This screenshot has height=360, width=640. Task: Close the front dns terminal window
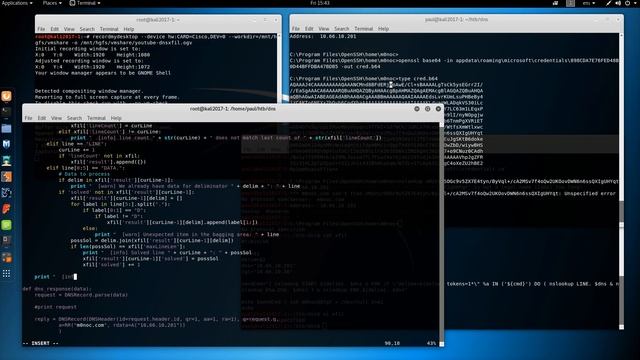coord(438,109)
